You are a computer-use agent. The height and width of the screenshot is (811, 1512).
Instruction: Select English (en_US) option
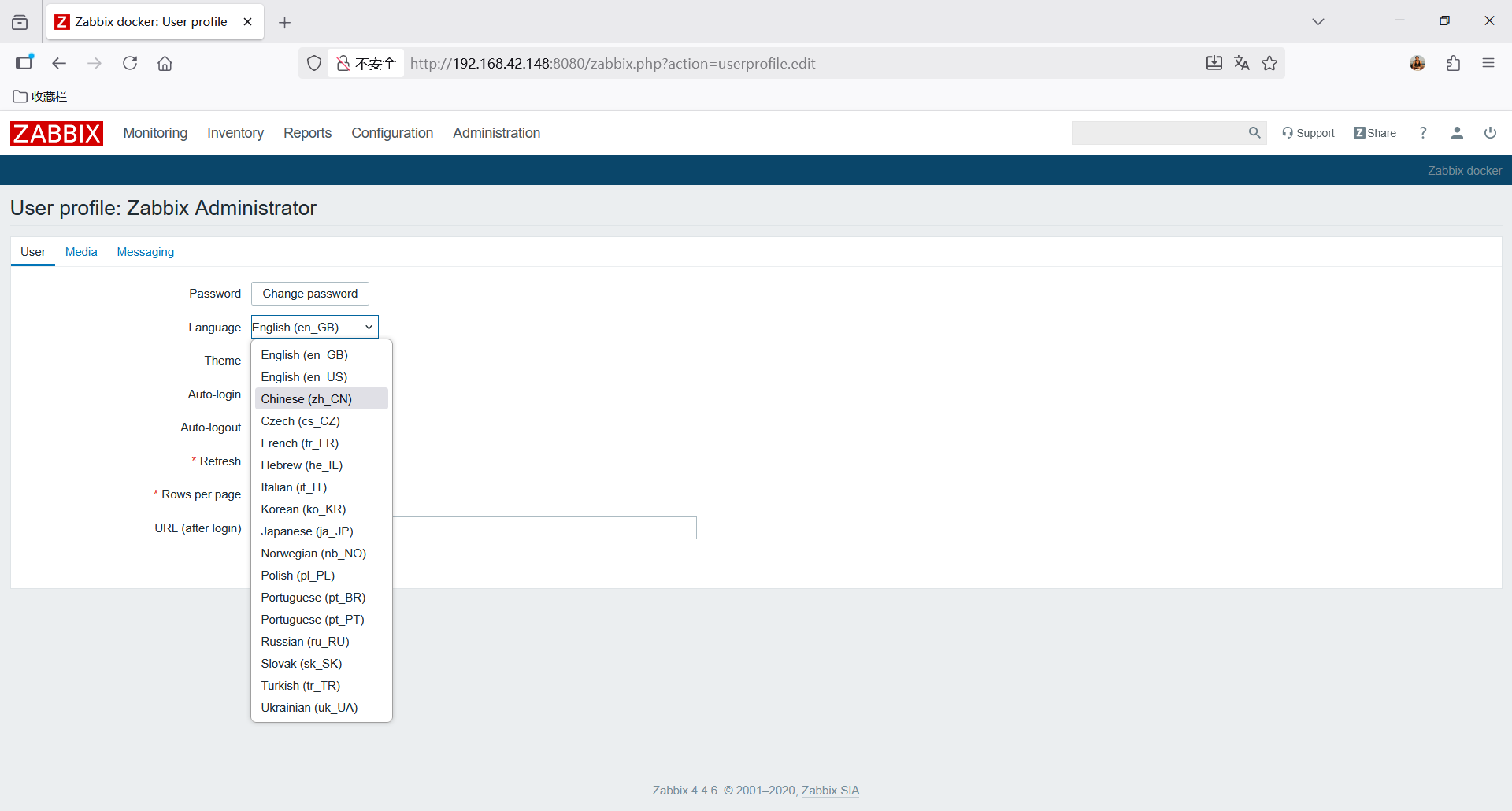click(321, 377)
